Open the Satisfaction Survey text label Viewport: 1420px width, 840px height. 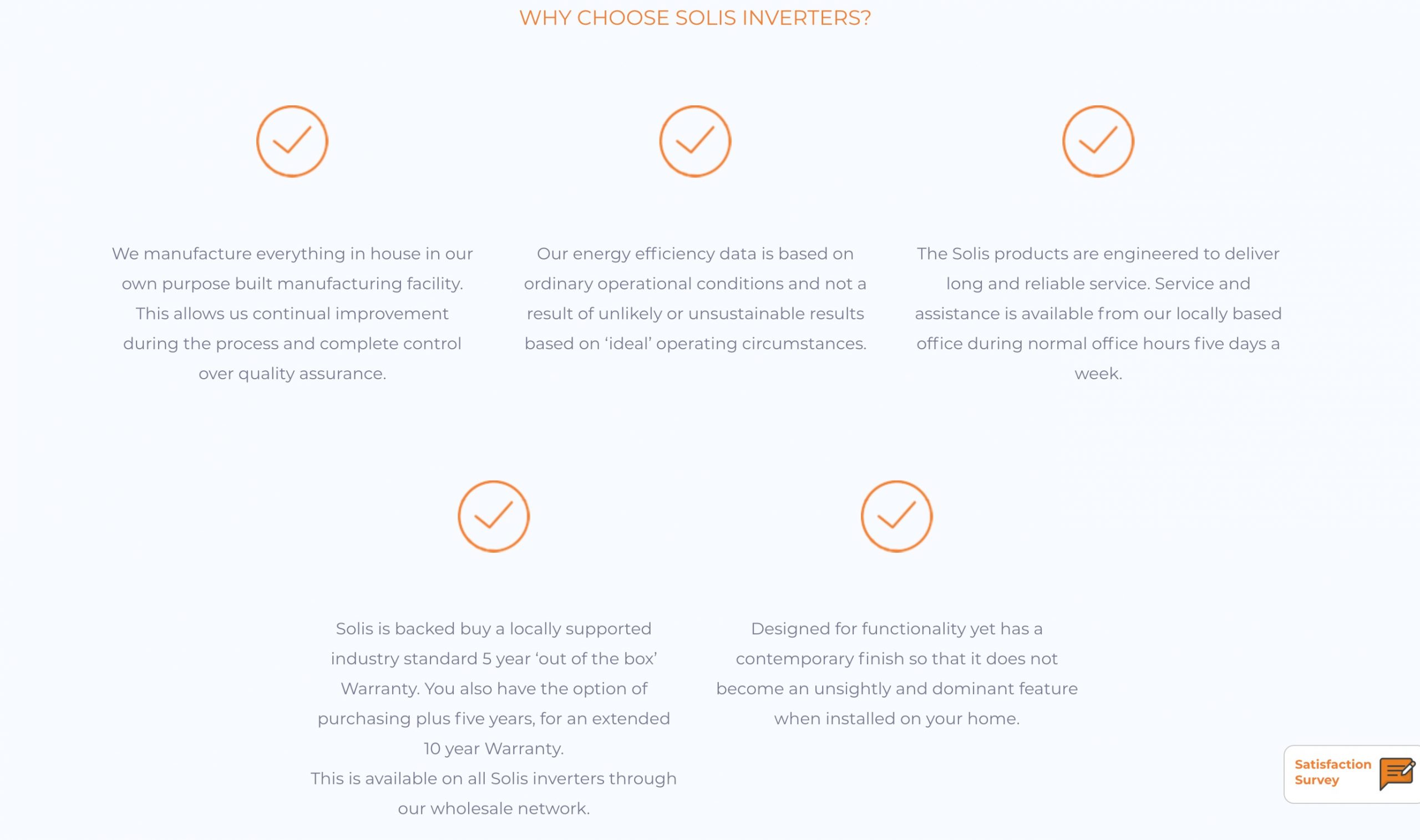[1333, 772]
